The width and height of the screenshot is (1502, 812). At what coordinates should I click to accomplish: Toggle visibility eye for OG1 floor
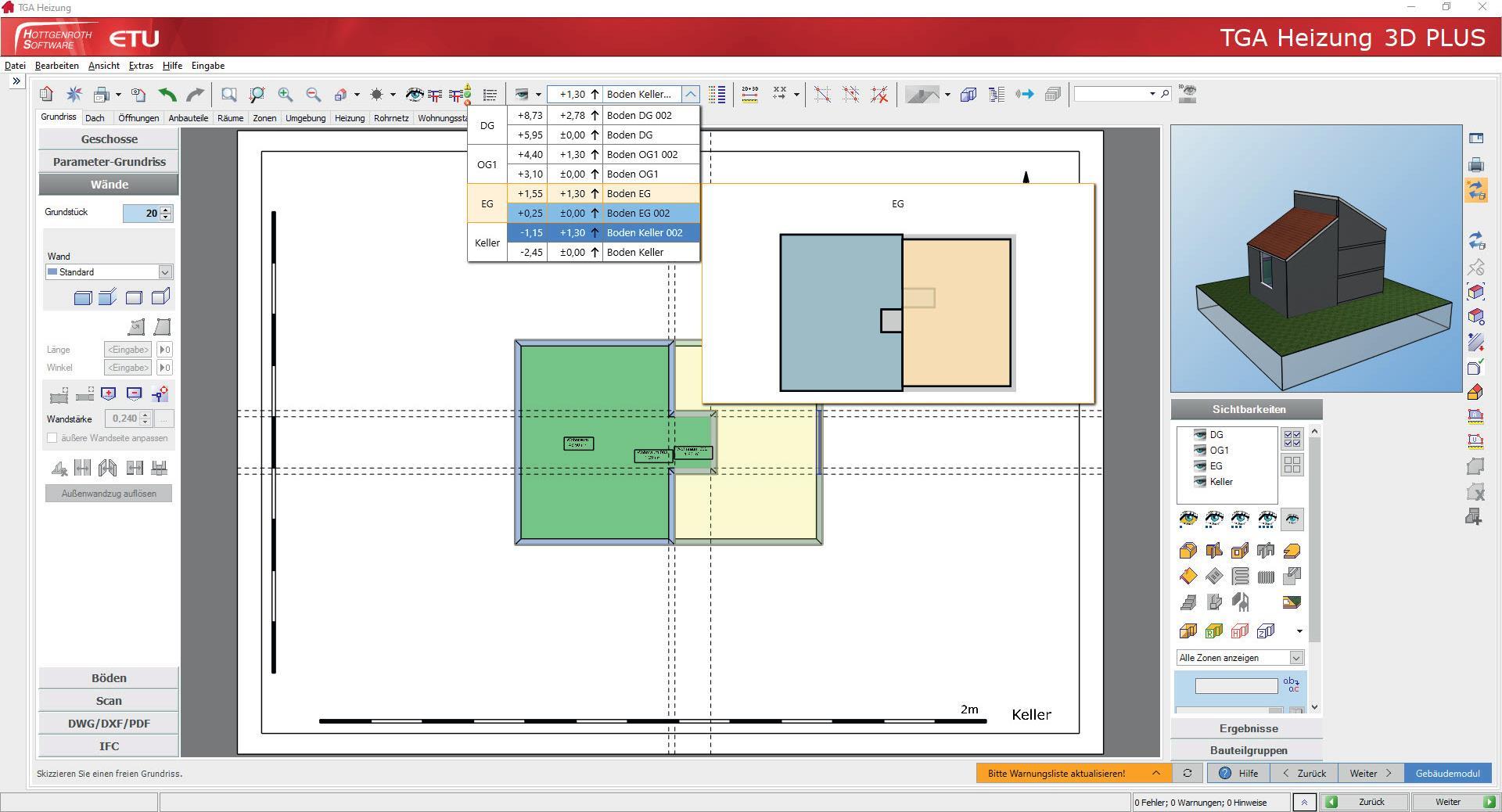1199,450
